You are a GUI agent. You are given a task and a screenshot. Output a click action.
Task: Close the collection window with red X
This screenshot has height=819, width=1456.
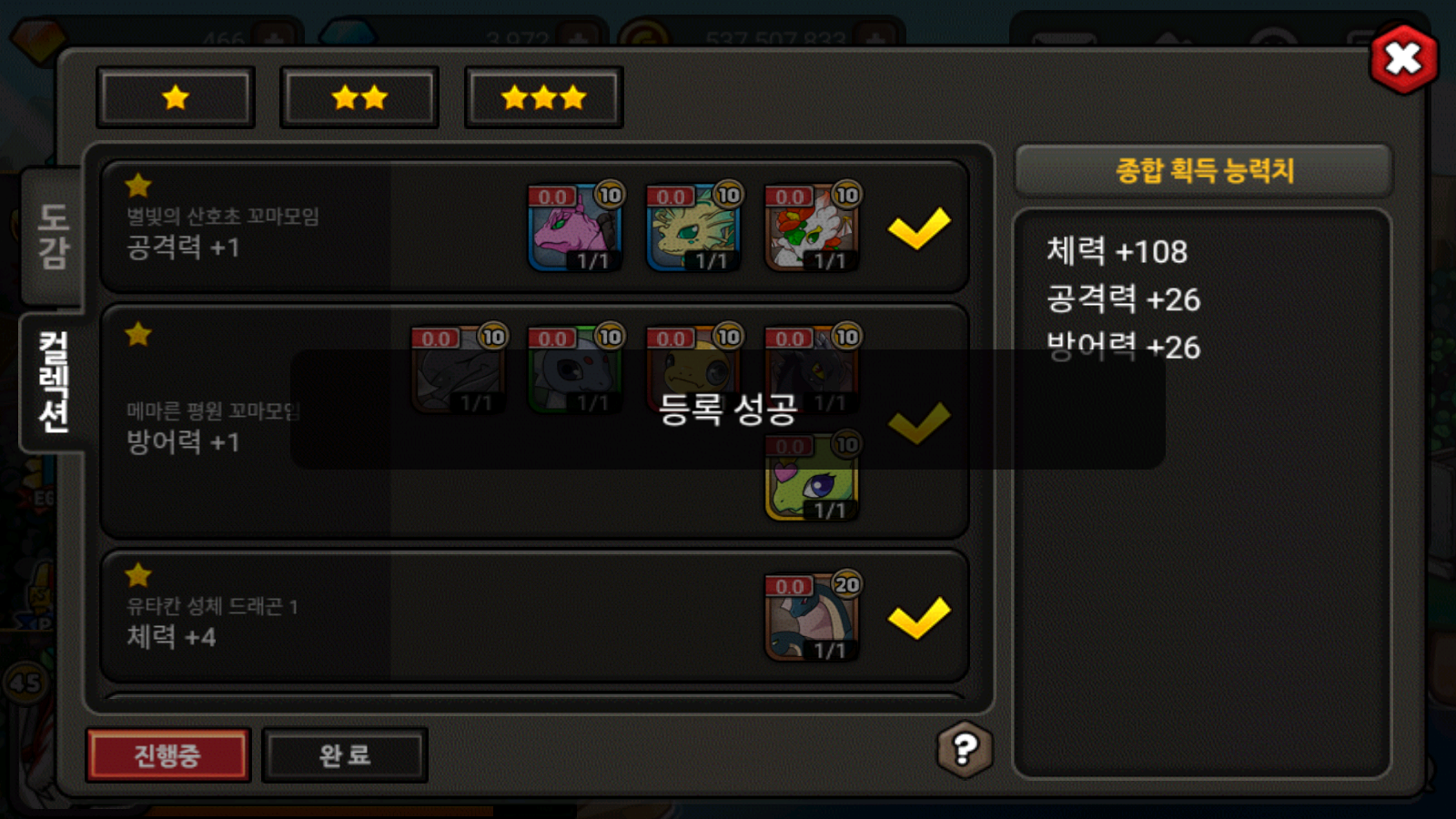point(1403,60)
